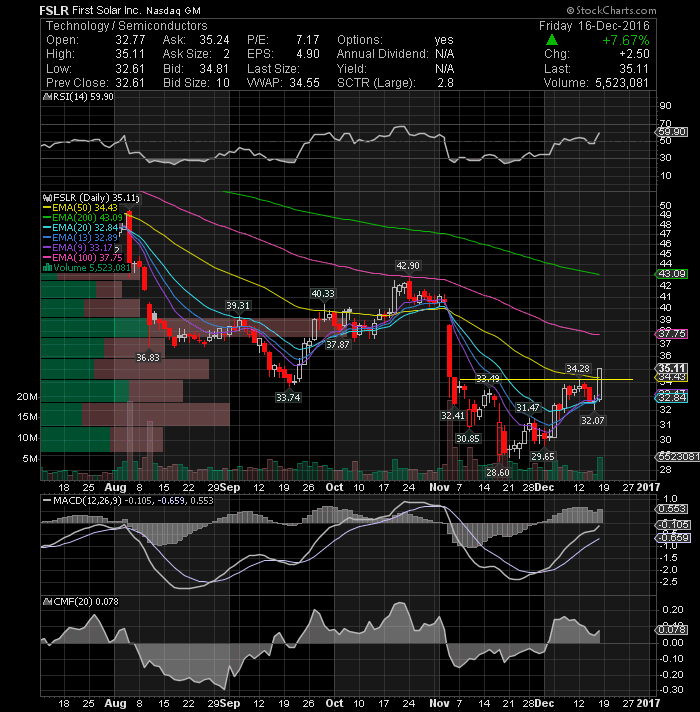
Task: Click the P/E value 7.17
Action: pos(307,40)
